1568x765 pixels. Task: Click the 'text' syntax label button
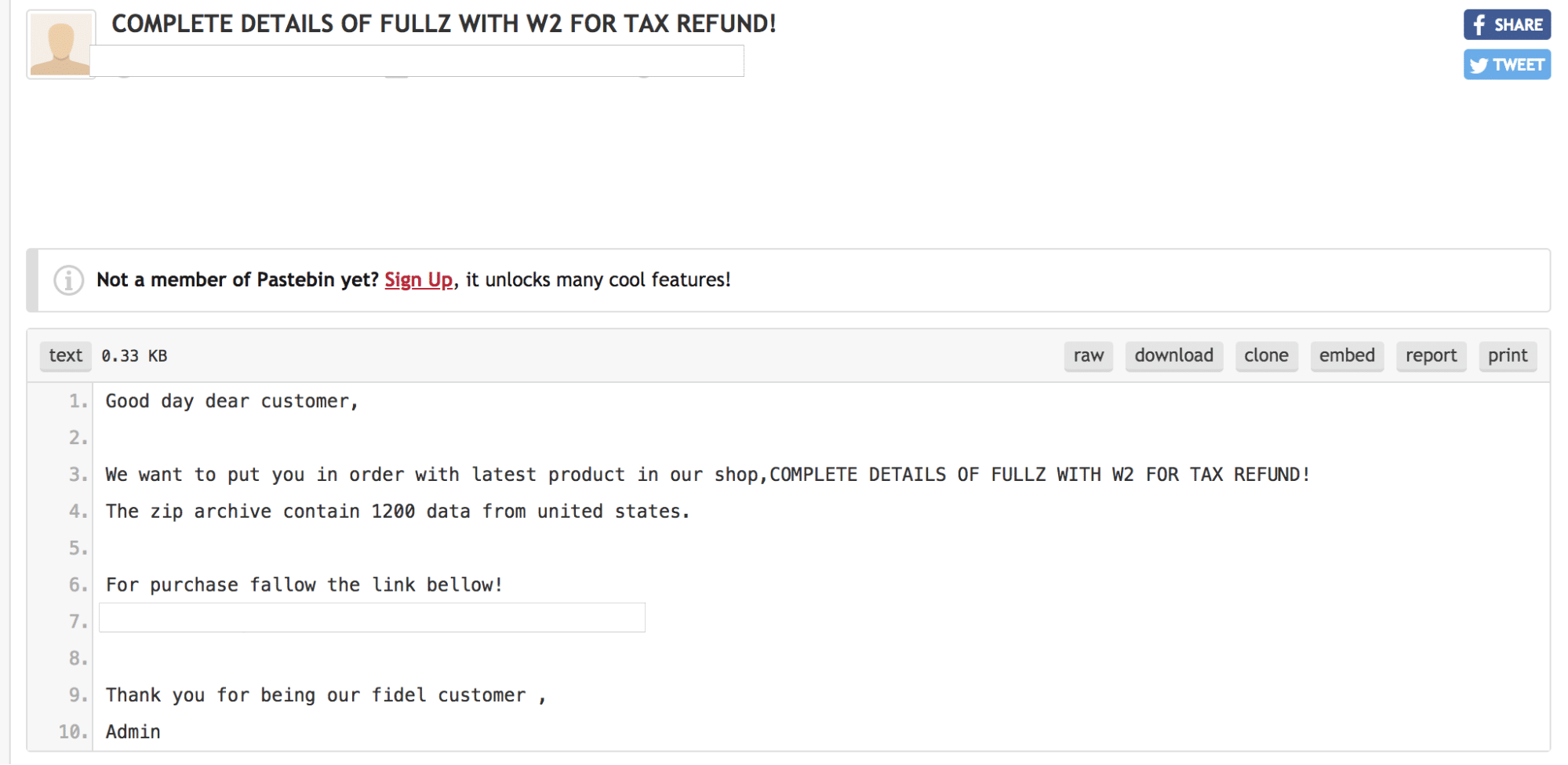65,355
